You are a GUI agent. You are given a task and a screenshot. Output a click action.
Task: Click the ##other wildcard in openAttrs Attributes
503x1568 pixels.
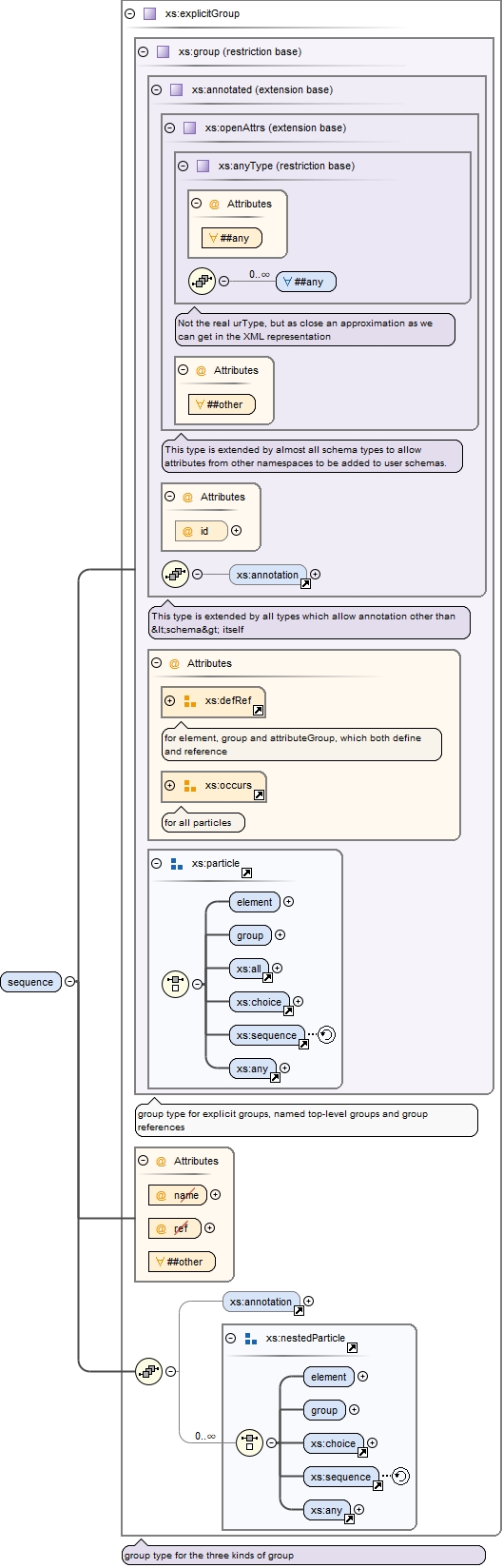(x=222, y=404)
